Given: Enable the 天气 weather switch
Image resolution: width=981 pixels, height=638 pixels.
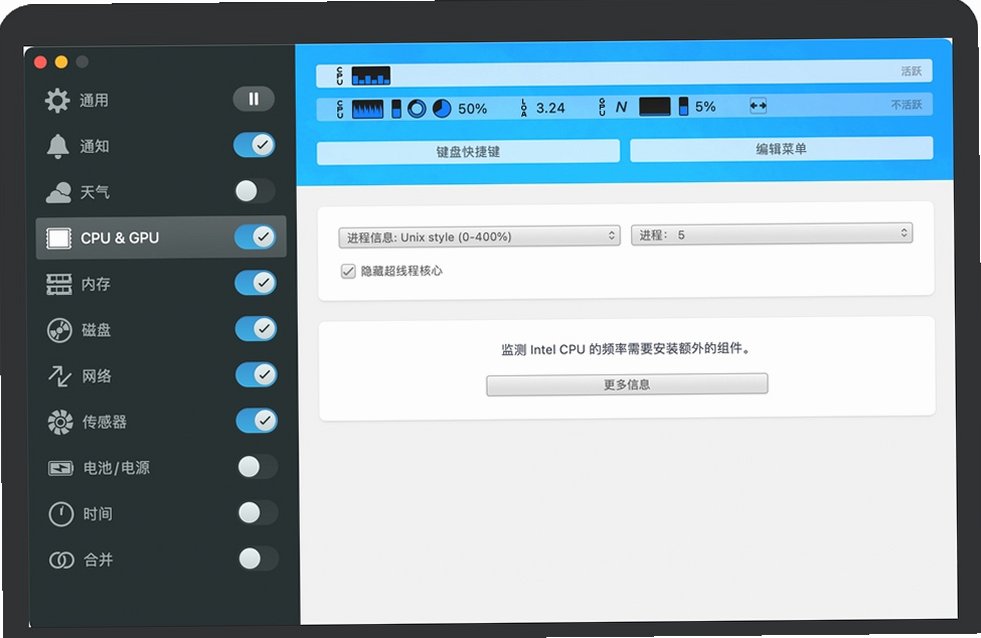Looking at the screenshot, I should (x=255, y=191).
